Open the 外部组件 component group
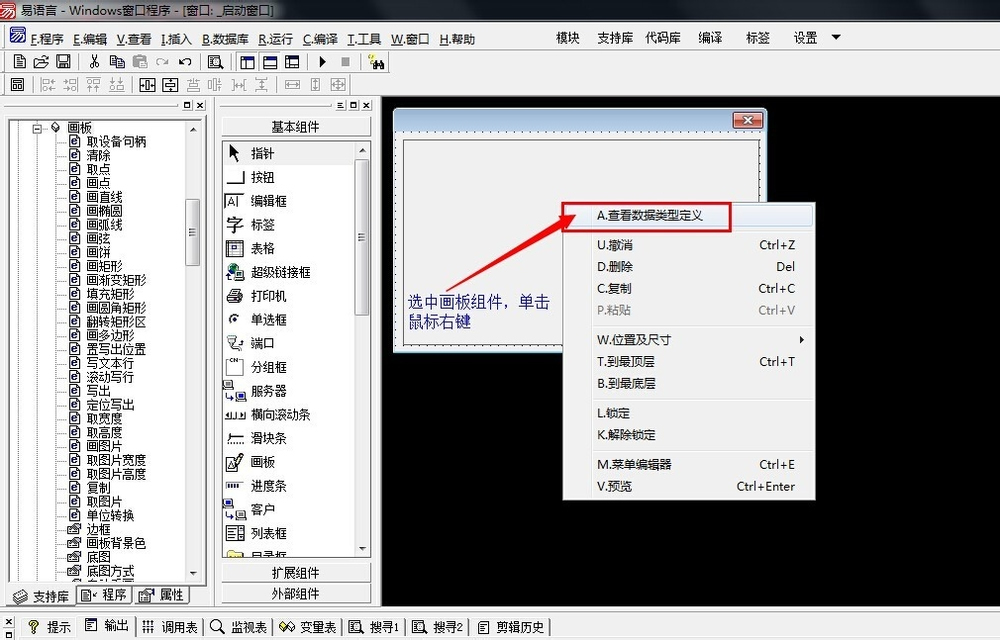This screenshot has height=640, width=1000. 295,594
